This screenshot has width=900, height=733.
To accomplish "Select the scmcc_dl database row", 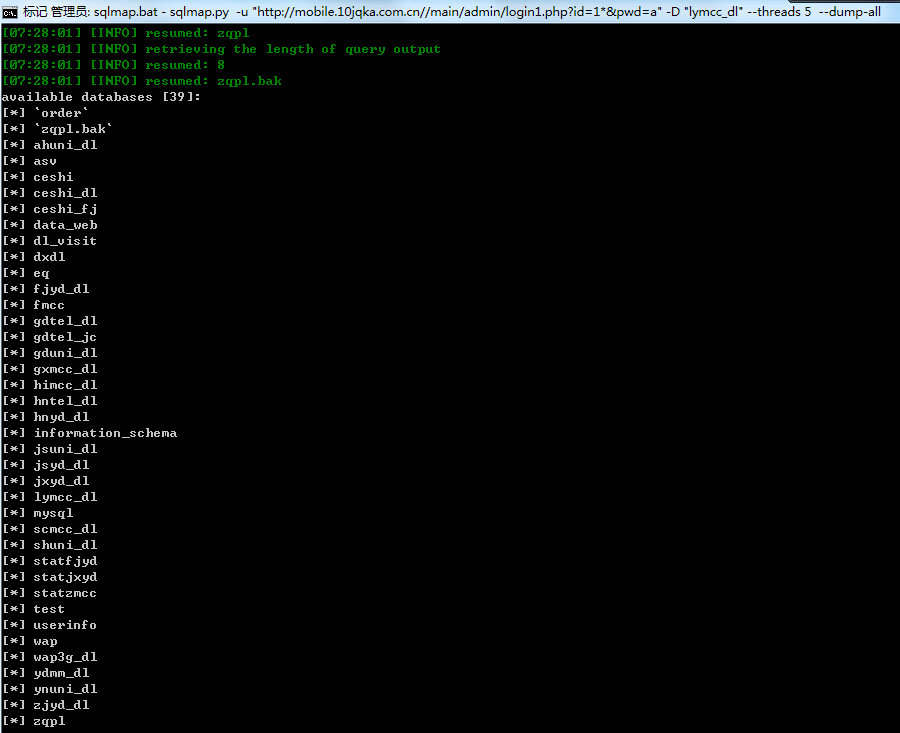I will point(49,529).
